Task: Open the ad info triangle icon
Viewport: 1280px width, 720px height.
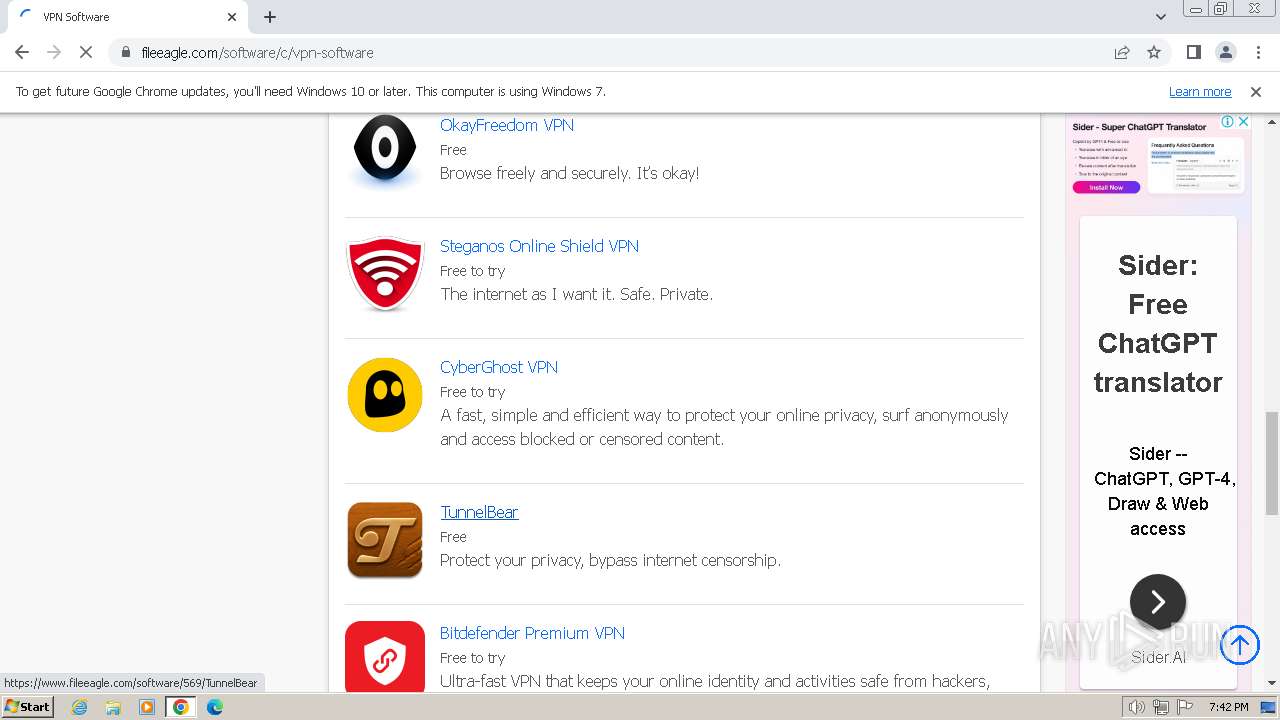Action: 1228,122
